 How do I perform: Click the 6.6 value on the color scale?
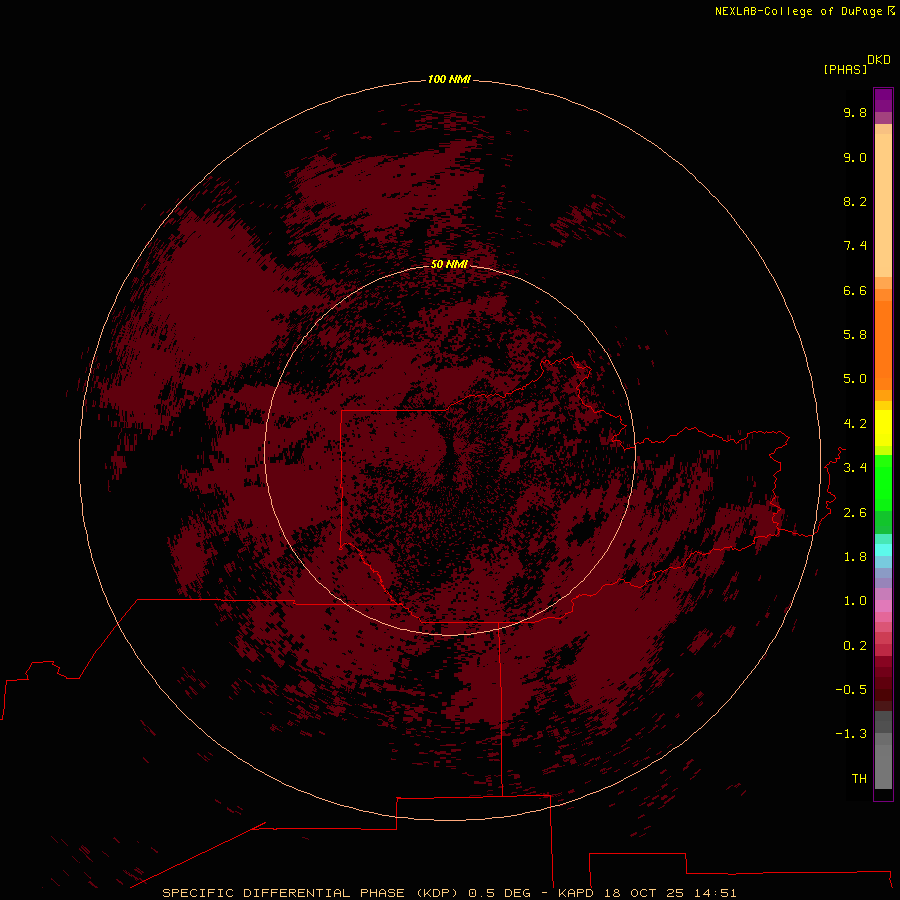click(855, 290)
